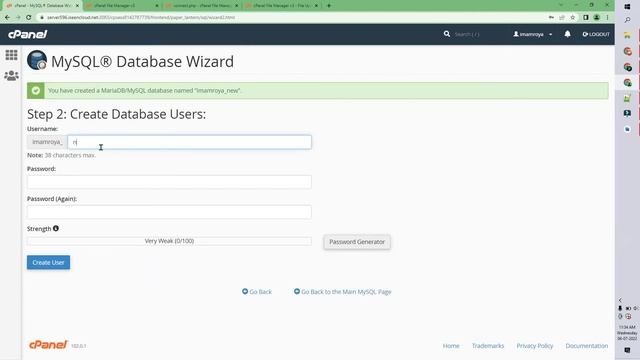The height and width of the screenshot is (360, 640).
Task: Open the Windows Start button
Action: 627,7
